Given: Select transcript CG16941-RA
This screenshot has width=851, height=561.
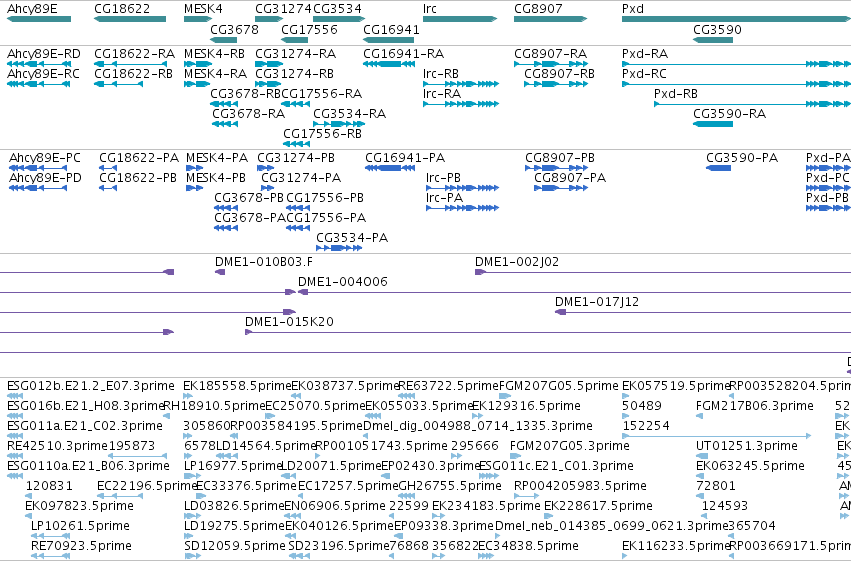Looking at the screenshot, I should pos(404,54).
